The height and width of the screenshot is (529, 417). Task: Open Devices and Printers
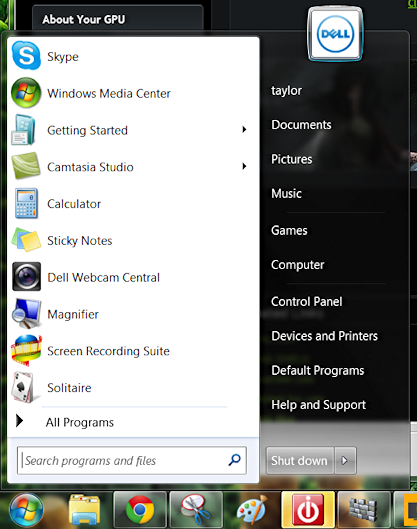click(325, 336)
